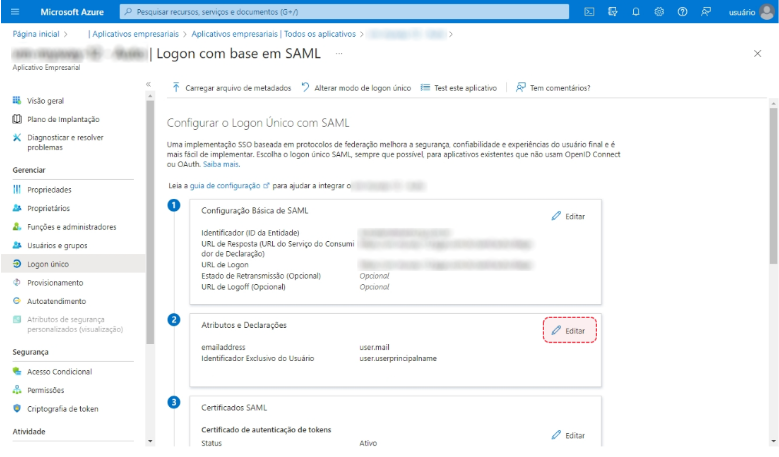The width and height of the screenshot is (779, 457).
Task: Click the Saiba mais link
Action: pos(221,164)
